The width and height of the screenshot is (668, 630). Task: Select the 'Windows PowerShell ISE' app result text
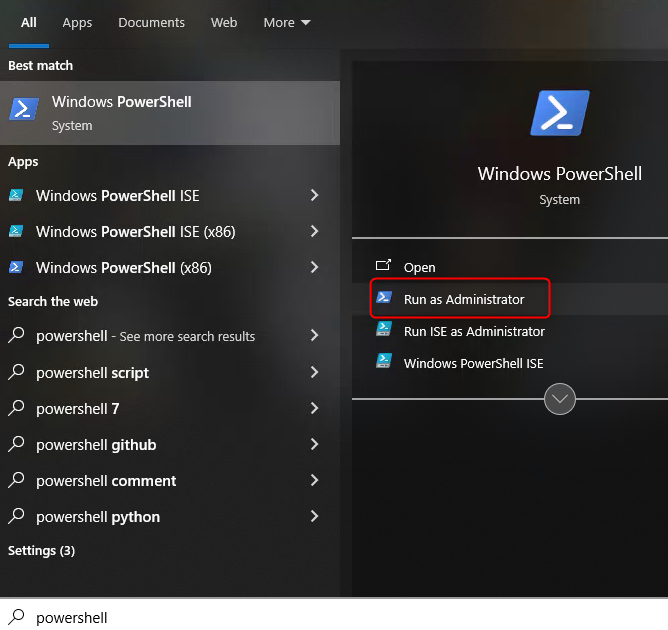pos(118,196)
